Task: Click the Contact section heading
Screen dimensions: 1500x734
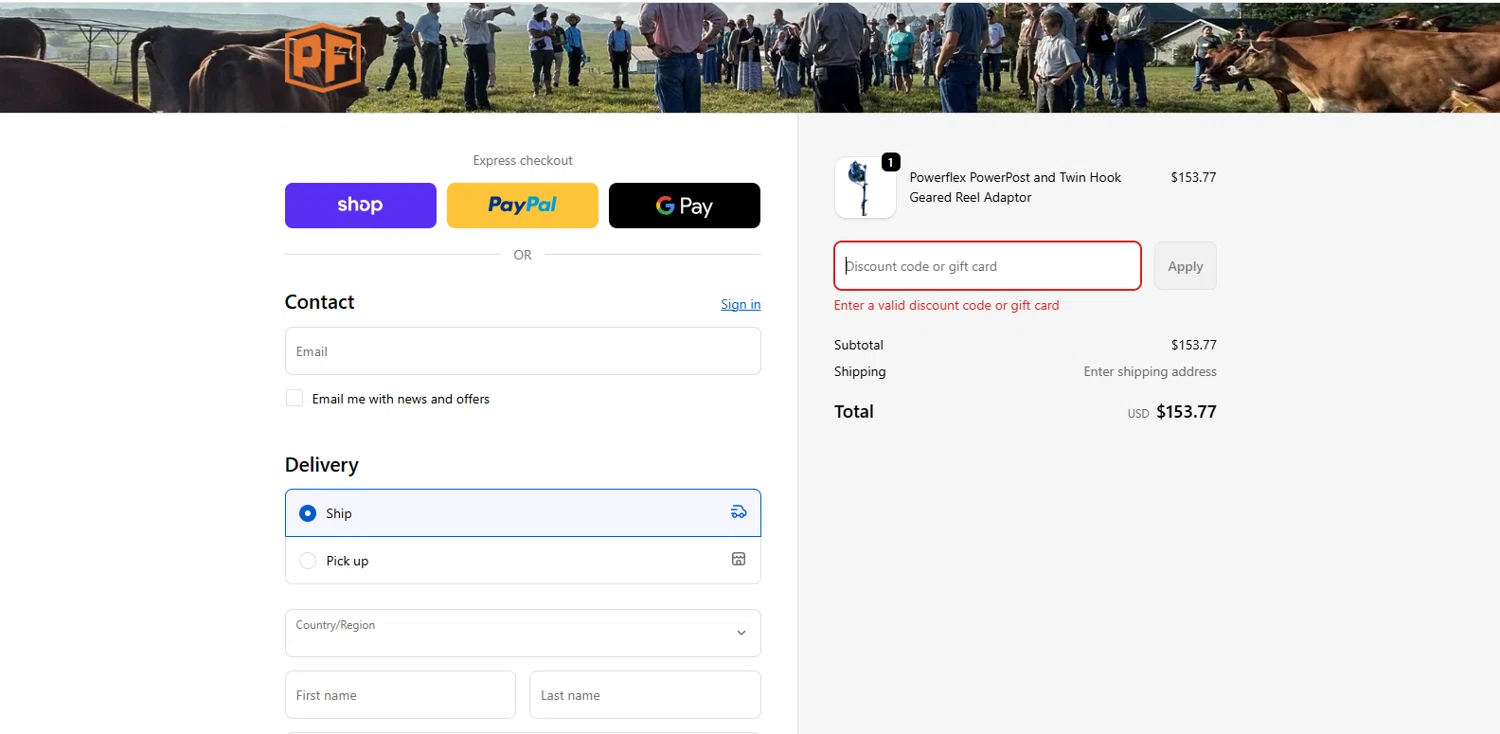Action: click(x=320, y=302)
